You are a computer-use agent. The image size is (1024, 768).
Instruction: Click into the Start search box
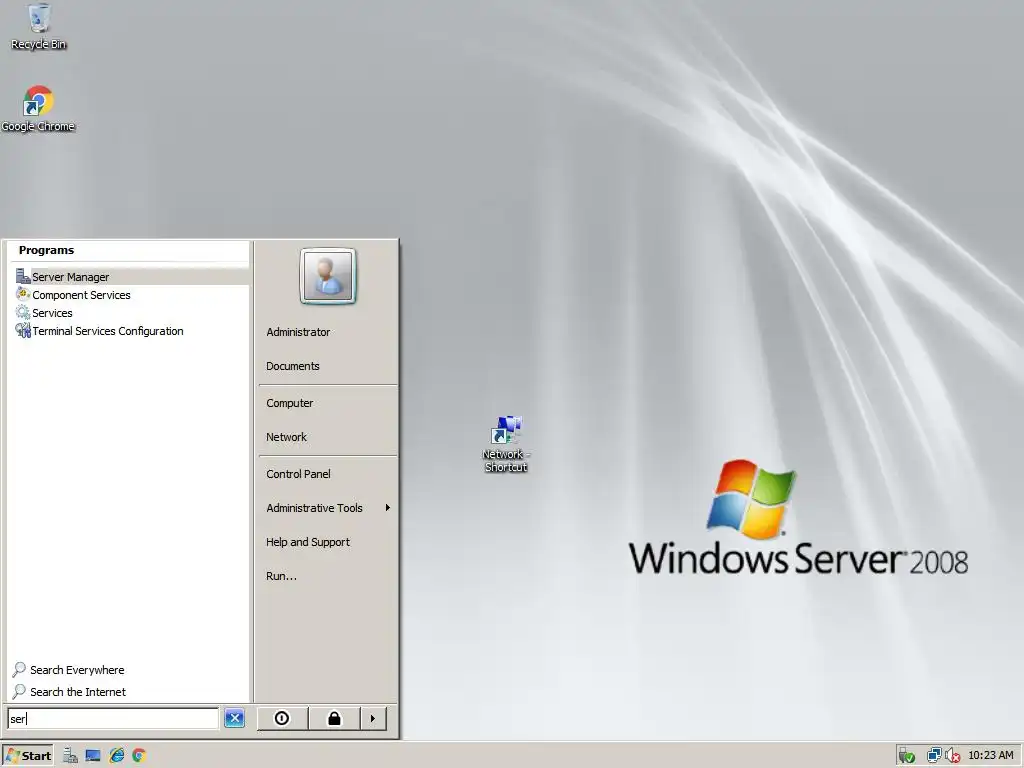[x=112, y=718]
